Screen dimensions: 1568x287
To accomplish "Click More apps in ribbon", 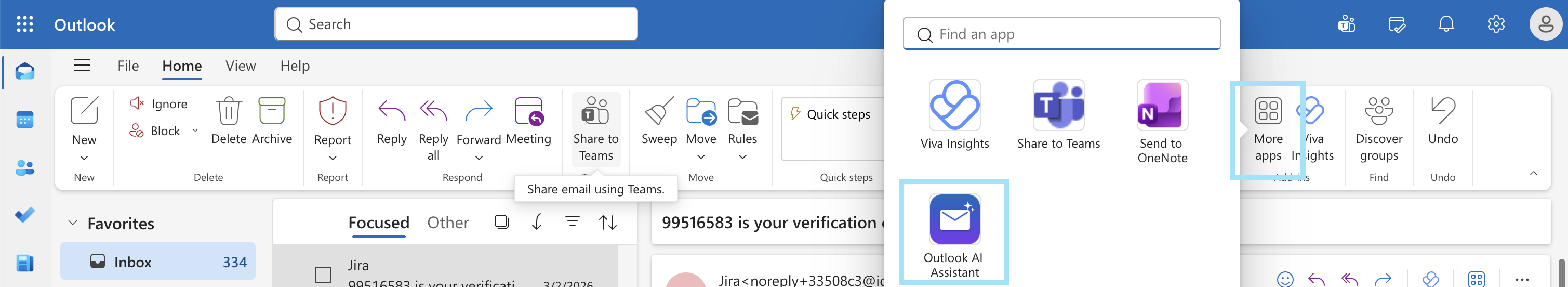I will tap(1268, 129).
